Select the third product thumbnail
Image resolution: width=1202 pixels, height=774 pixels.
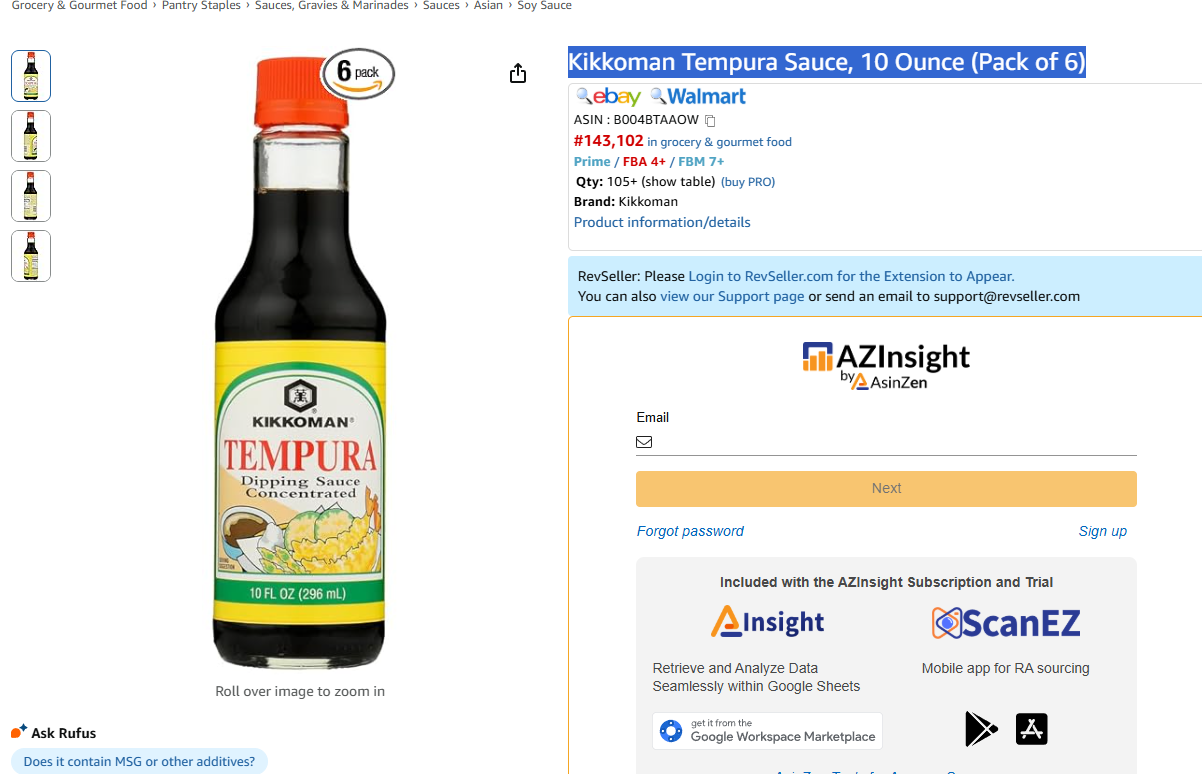(31, 196)
